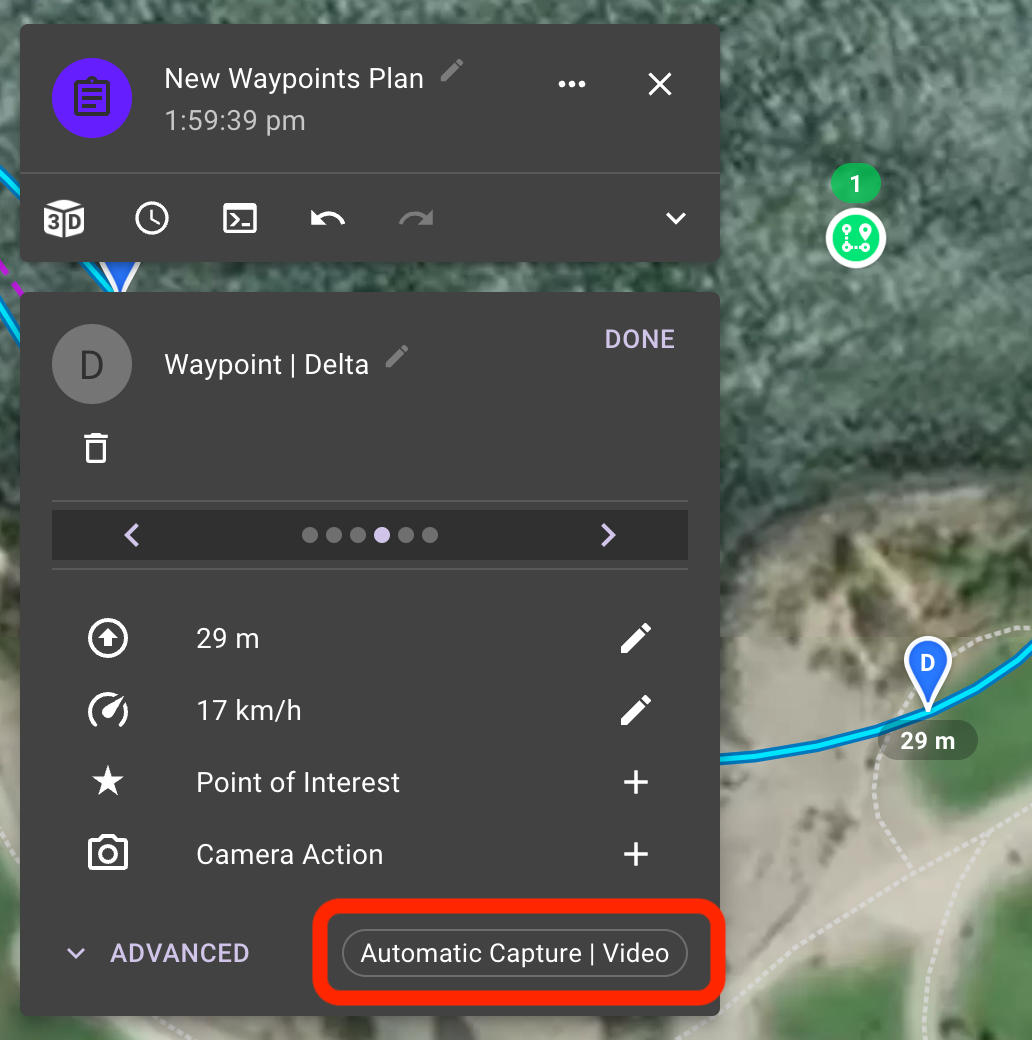Edit the New Waypoints Plan name

click(x=452, y=70)
